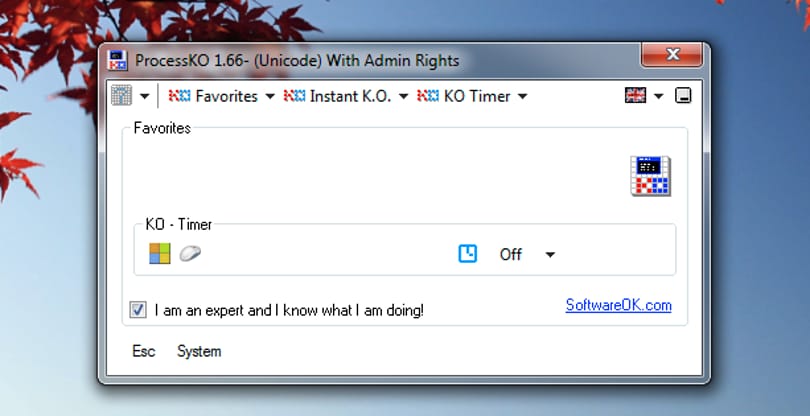Open the language dropdown arrow next to flag
810x416 pixels.
(658, 96)
